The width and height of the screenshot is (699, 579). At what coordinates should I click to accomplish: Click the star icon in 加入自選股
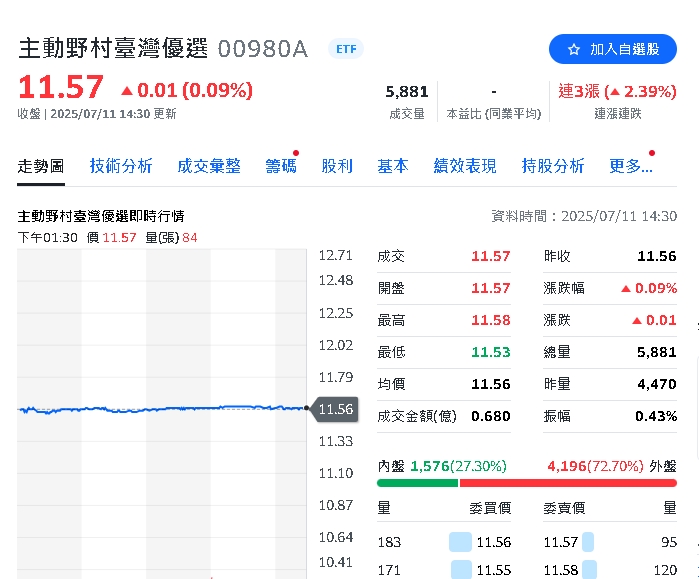click(574, 49)
